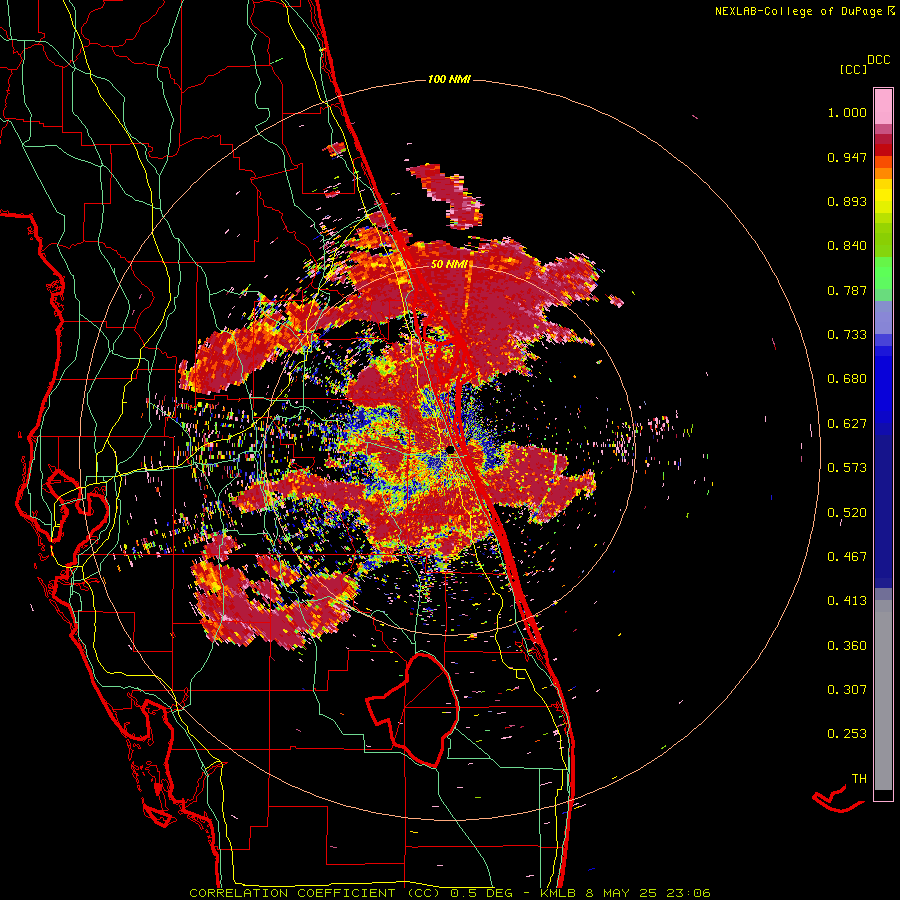
Task: Click the [CC] units label
Action: click(x=853, y=69)
